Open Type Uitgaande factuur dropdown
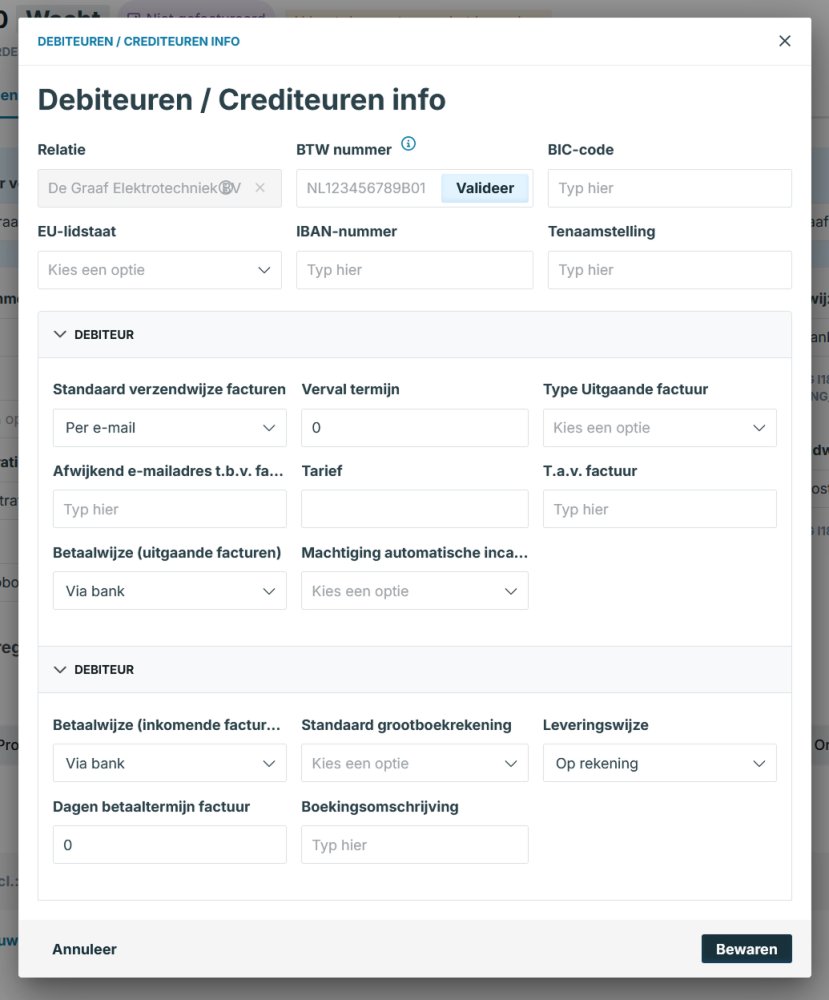The height and width of the screenshot is (1000, 829). pos(659,428)
